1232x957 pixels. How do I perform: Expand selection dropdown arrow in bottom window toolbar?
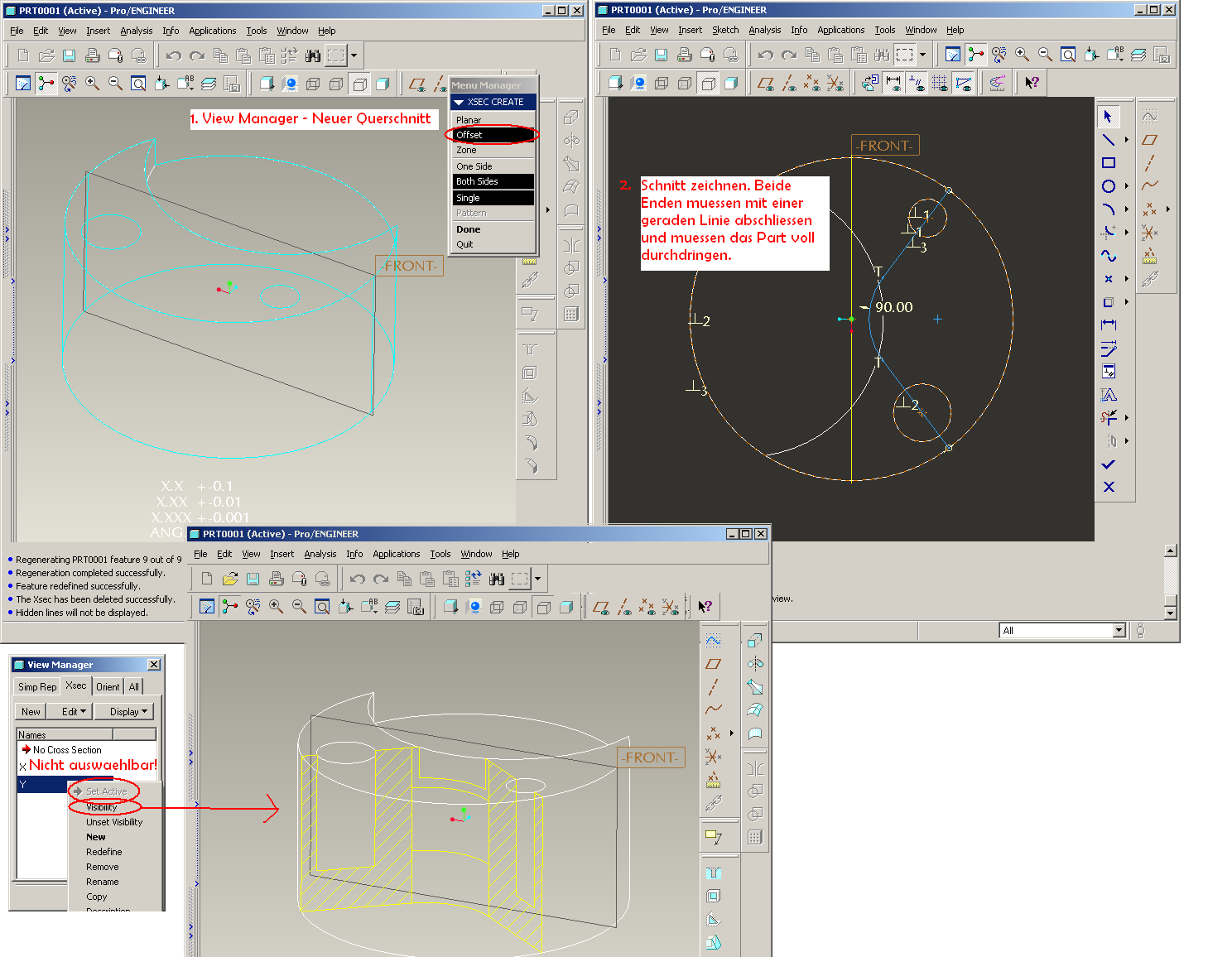point(537,579)
